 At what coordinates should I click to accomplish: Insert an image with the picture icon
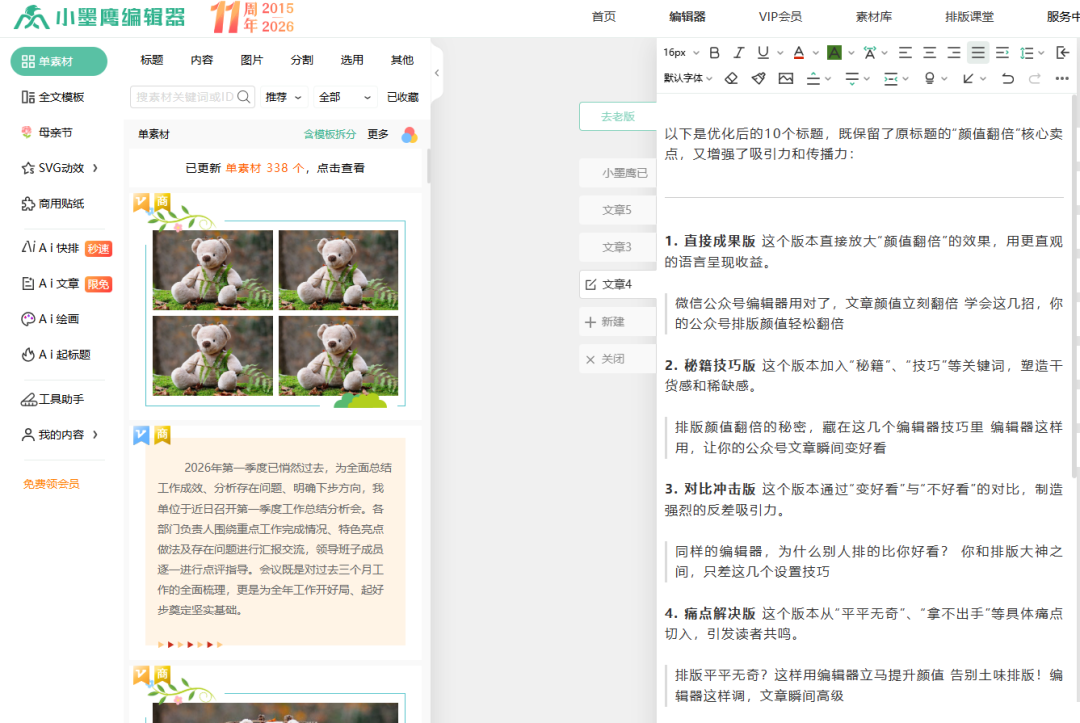click(786, 78)
